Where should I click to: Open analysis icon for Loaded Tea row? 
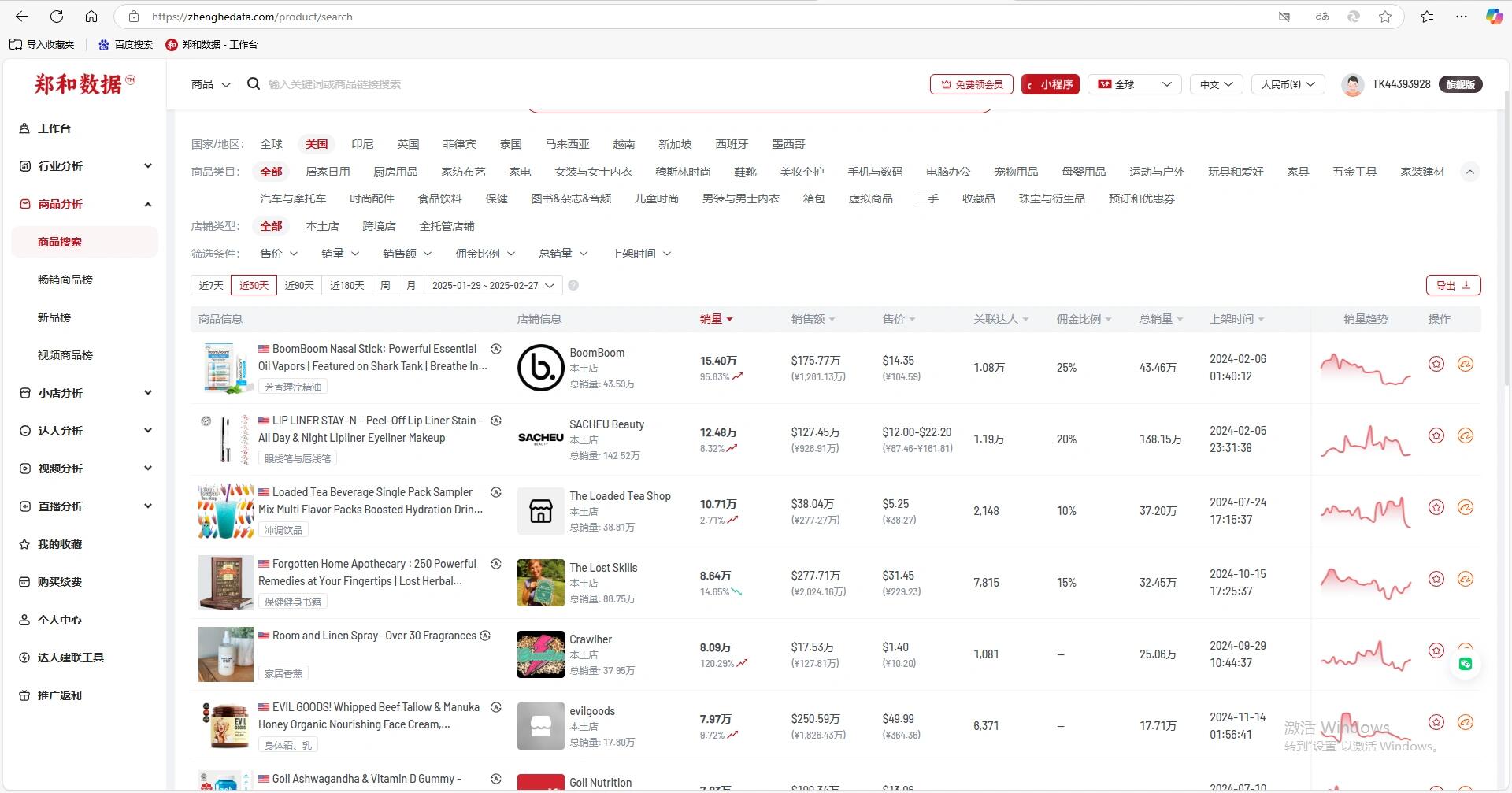click(x=1466, y=507)
